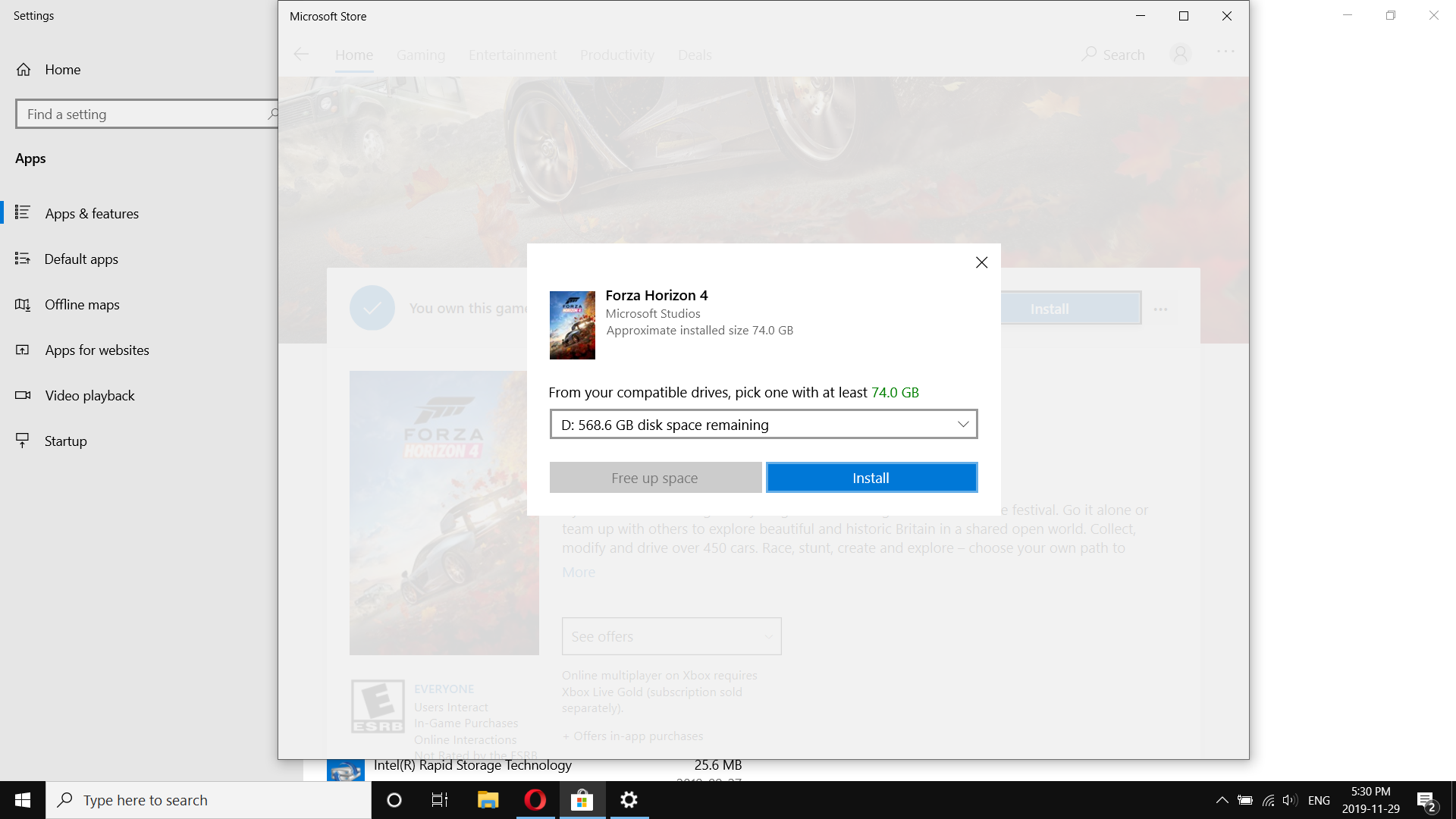Open Opera browser from the taskbar

tap(535, 800)
